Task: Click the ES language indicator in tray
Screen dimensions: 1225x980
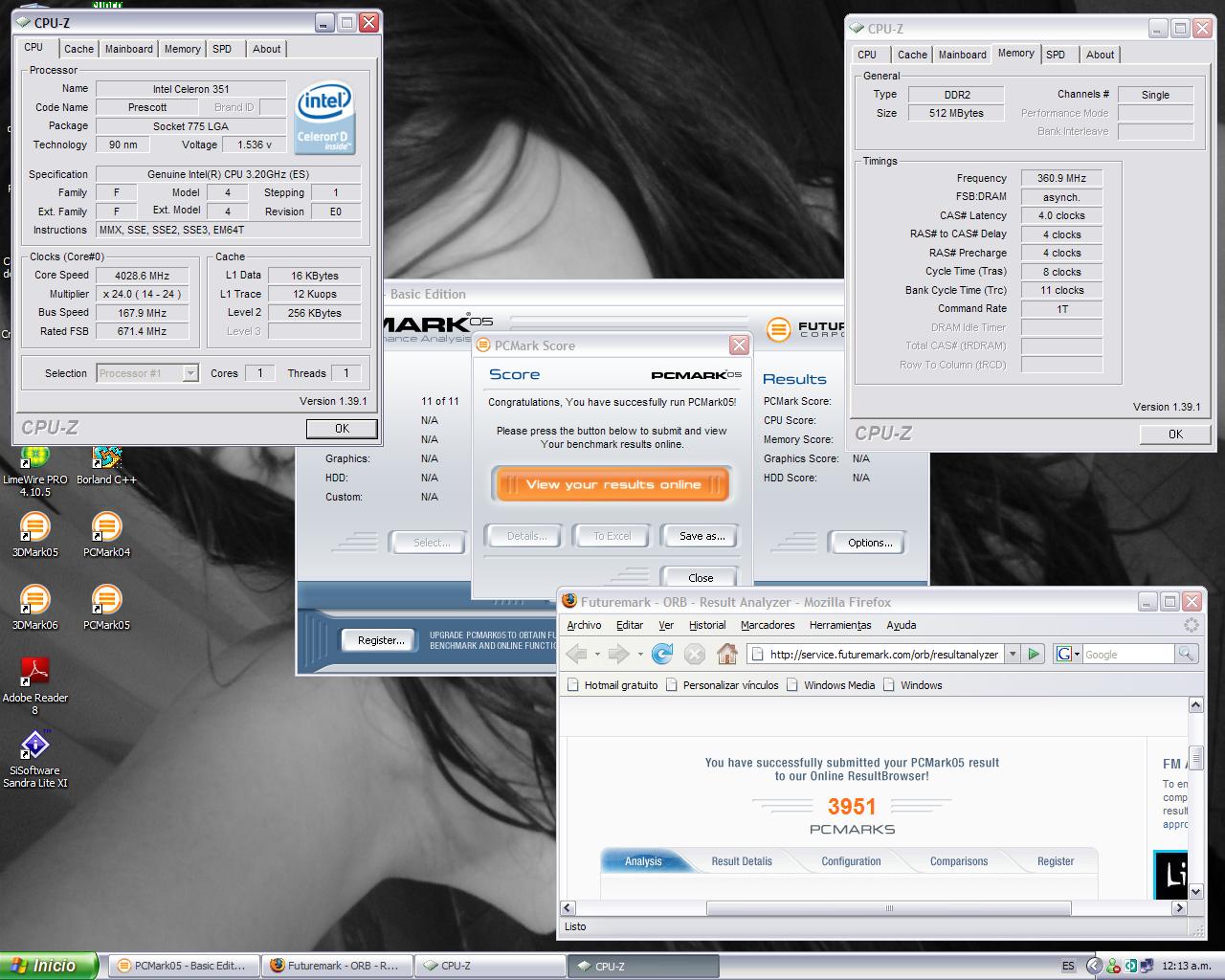Action: [1068, 966]
